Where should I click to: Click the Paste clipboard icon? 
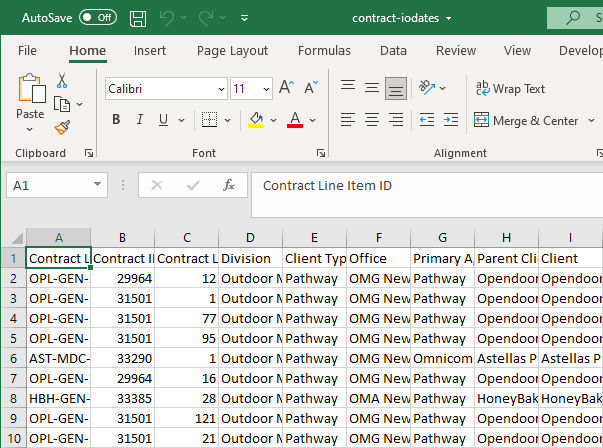click(32, 88)
